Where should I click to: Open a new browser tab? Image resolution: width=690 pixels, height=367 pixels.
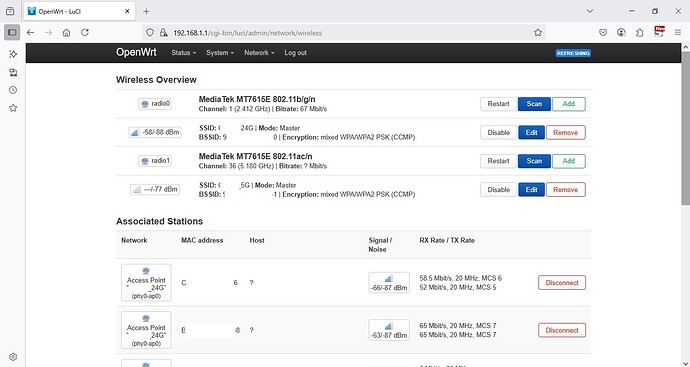click(147, 11)
